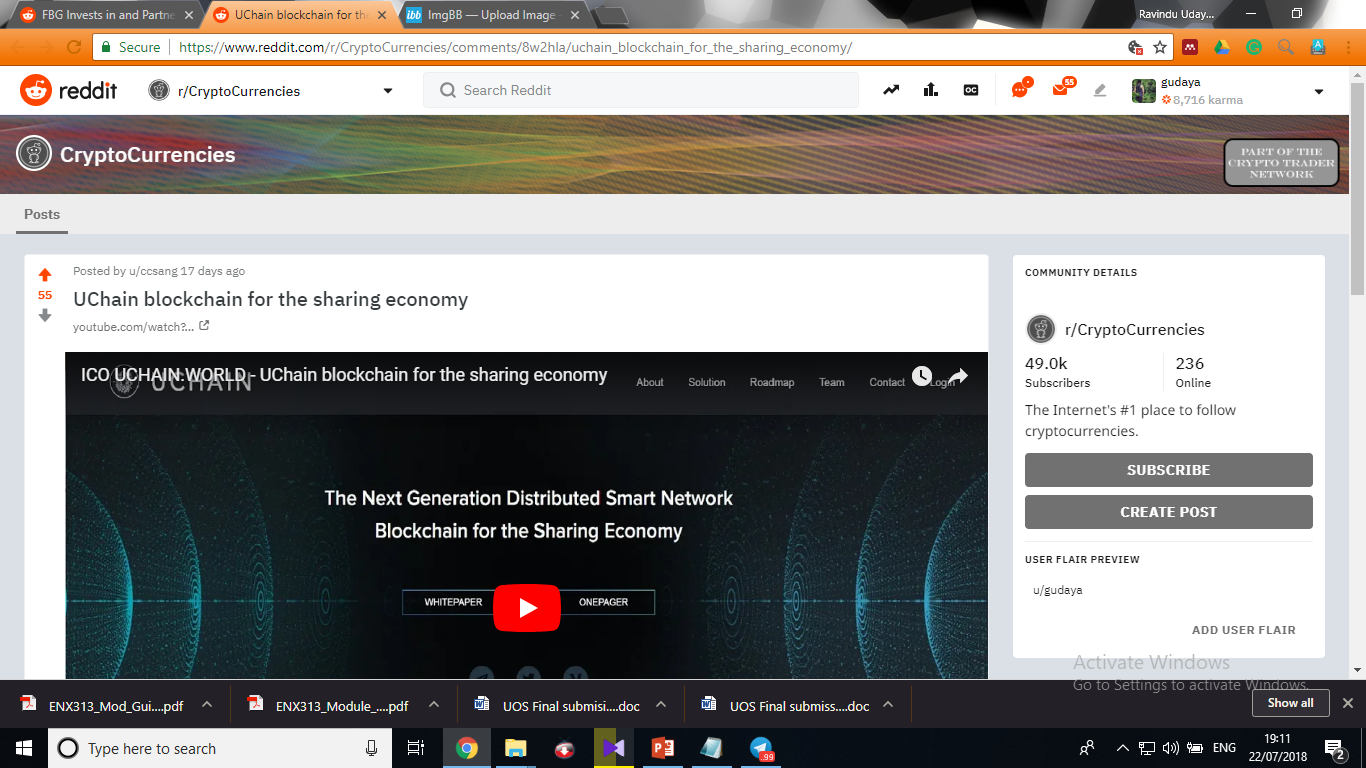Viewport: 1366px width, 768px height.
Task: Click ADD USER FLAIR
Action: click(1244, 630)
